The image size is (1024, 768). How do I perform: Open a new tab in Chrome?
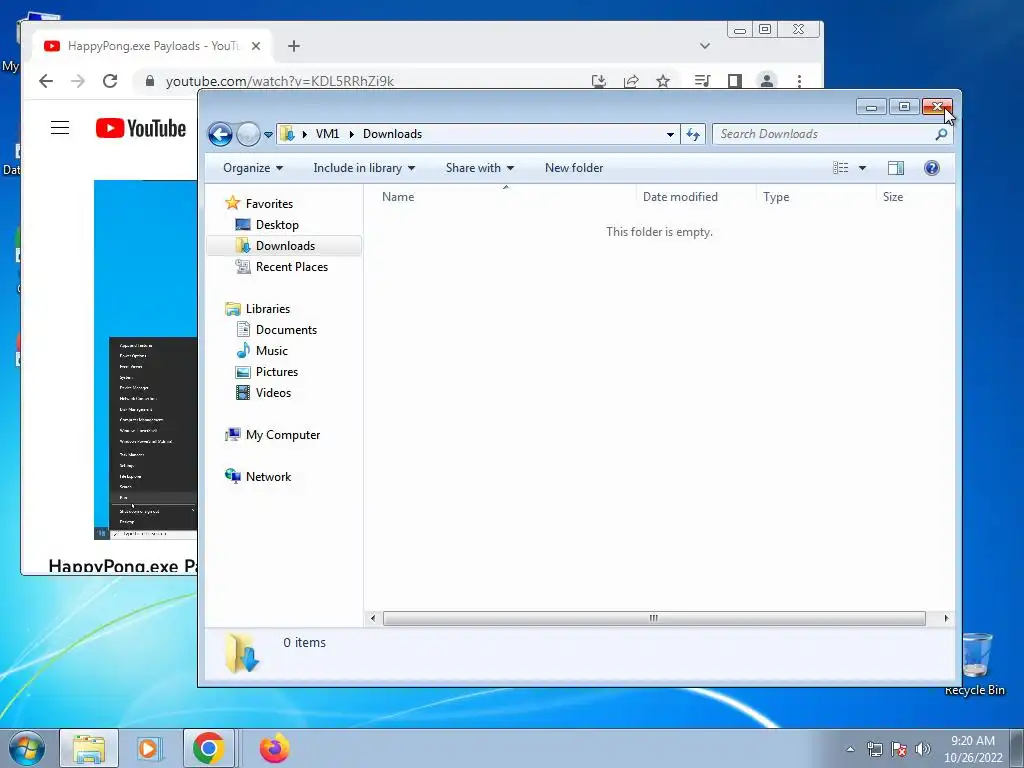coord(294,46)
